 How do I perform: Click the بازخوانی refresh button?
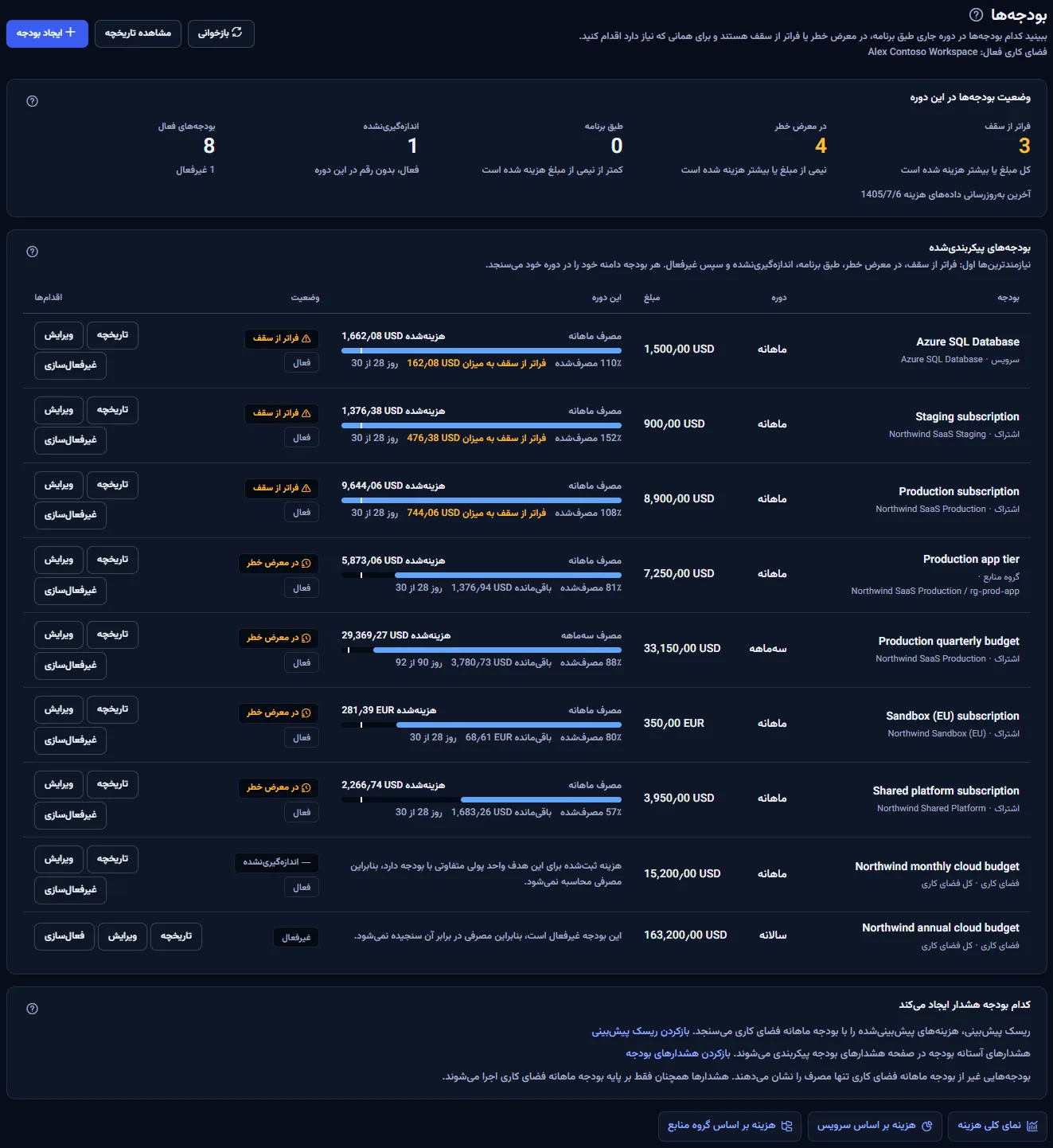click(x=221, y=33)
